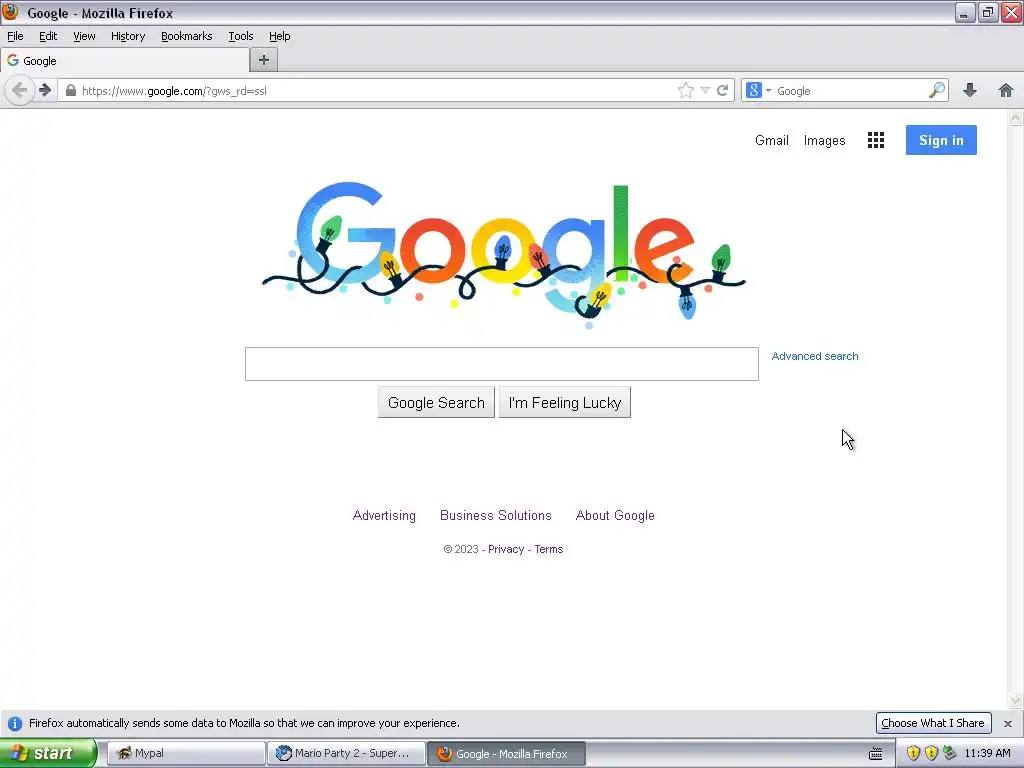Open a new tab with plus button
Viewport: 1024px width, 768px height.
tap(264, 60)
